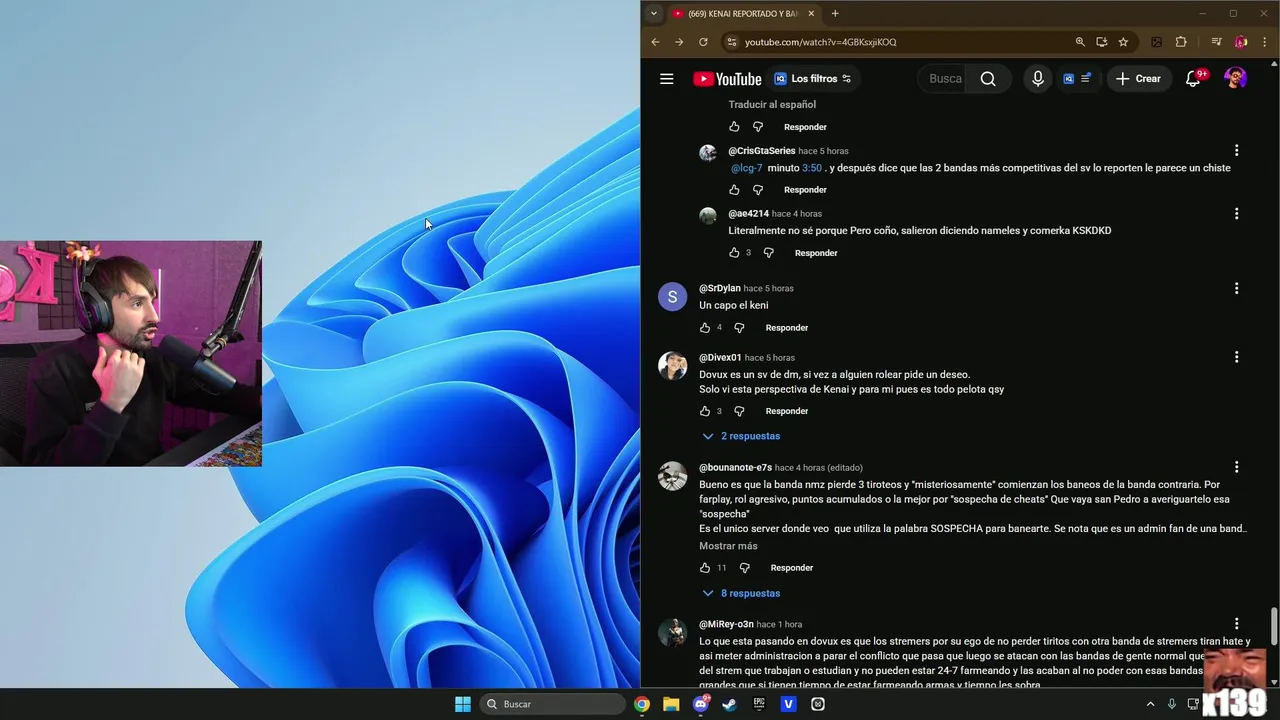Go forward with Chrome's forward arrow

tap(679, 42)
